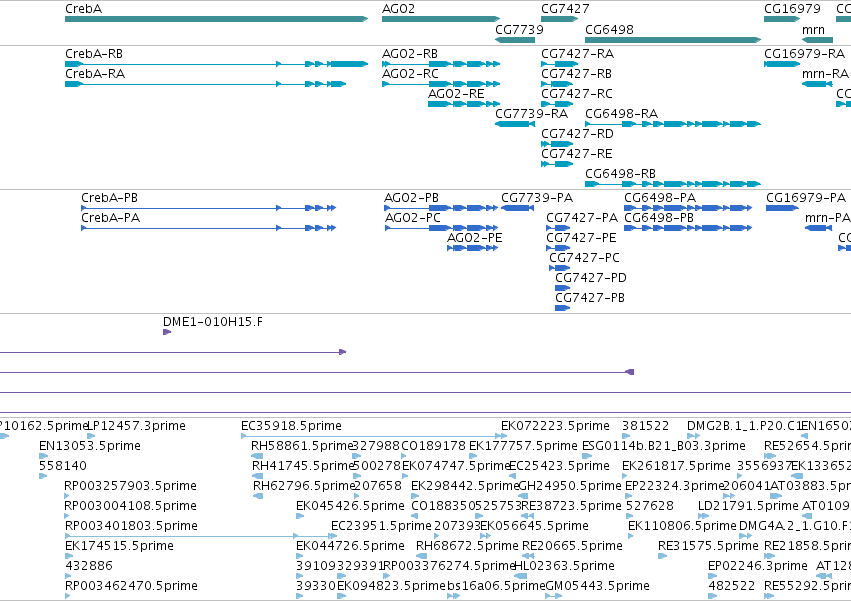Select the CG7427-RE transcript label
Viewport: 851px width, 601px height.
[577, 154]
